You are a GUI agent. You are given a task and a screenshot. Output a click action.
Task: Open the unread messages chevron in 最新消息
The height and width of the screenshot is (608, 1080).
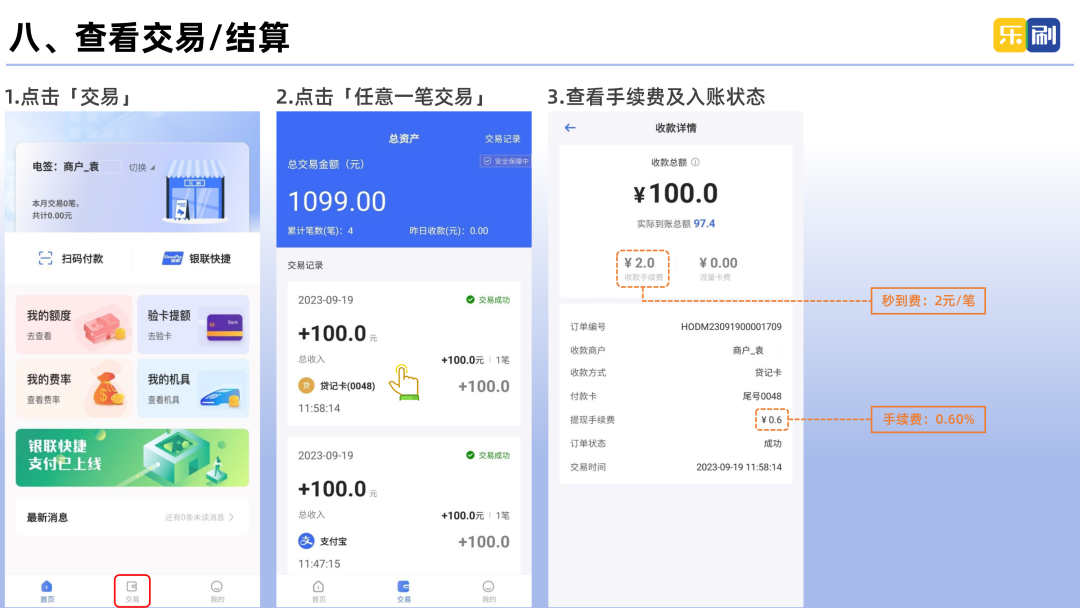click(x=231, y=517)
